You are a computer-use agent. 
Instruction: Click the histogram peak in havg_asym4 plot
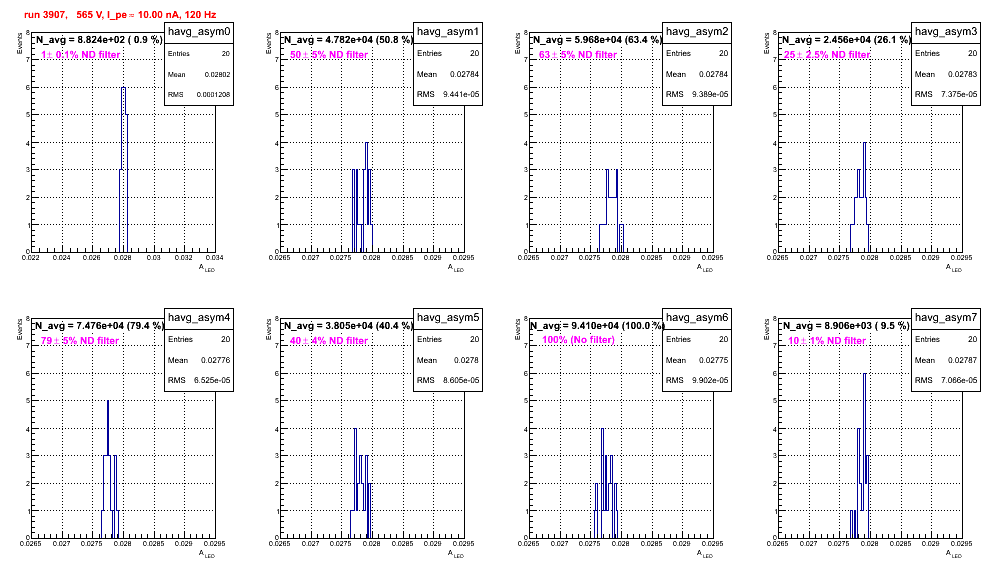click(x=108, y=401)
